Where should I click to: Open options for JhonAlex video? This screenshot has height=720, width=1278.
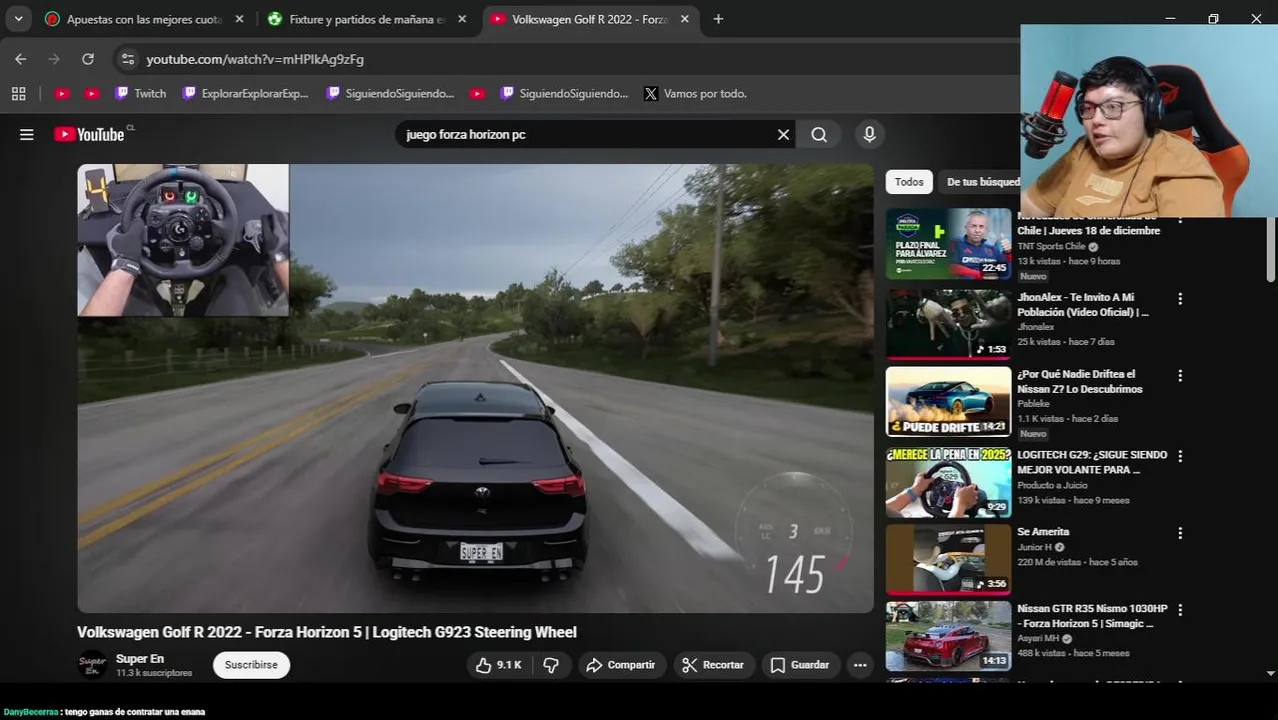pyautogui.click(x=1180, y=299)
